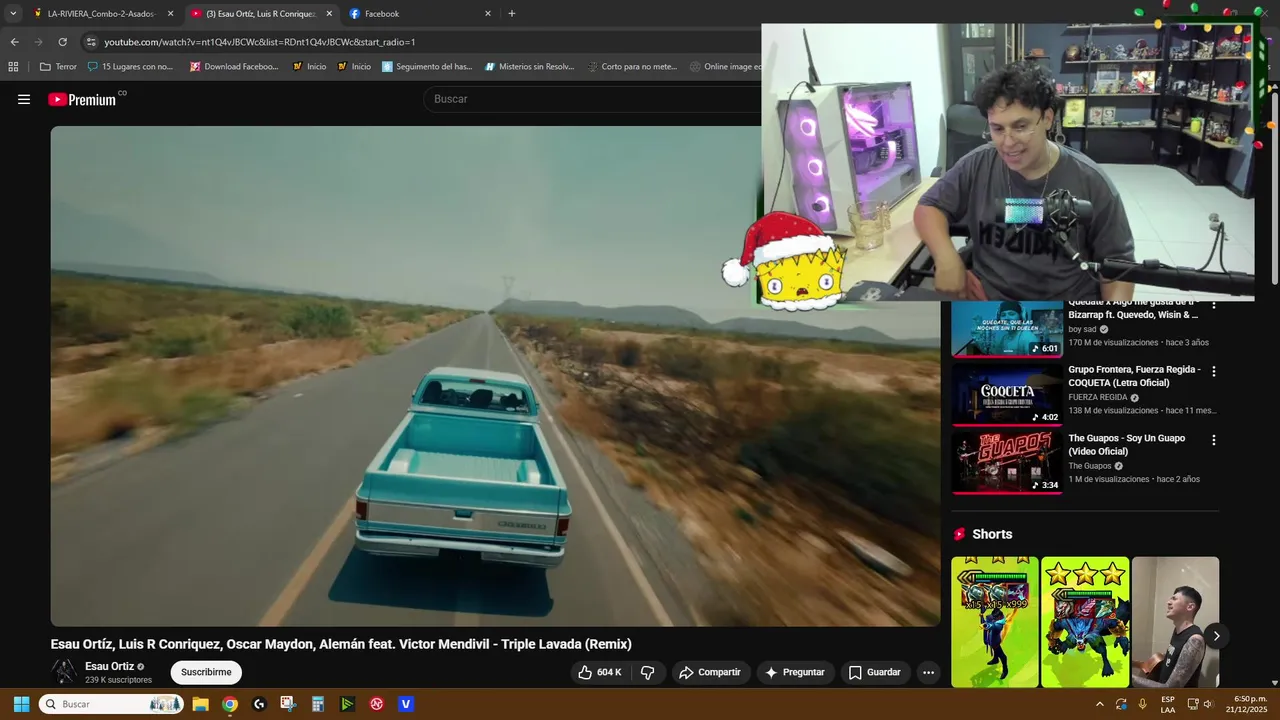
Task: Open options for Grupo Frontera COQUETA video
Action: coord(1214,371)
